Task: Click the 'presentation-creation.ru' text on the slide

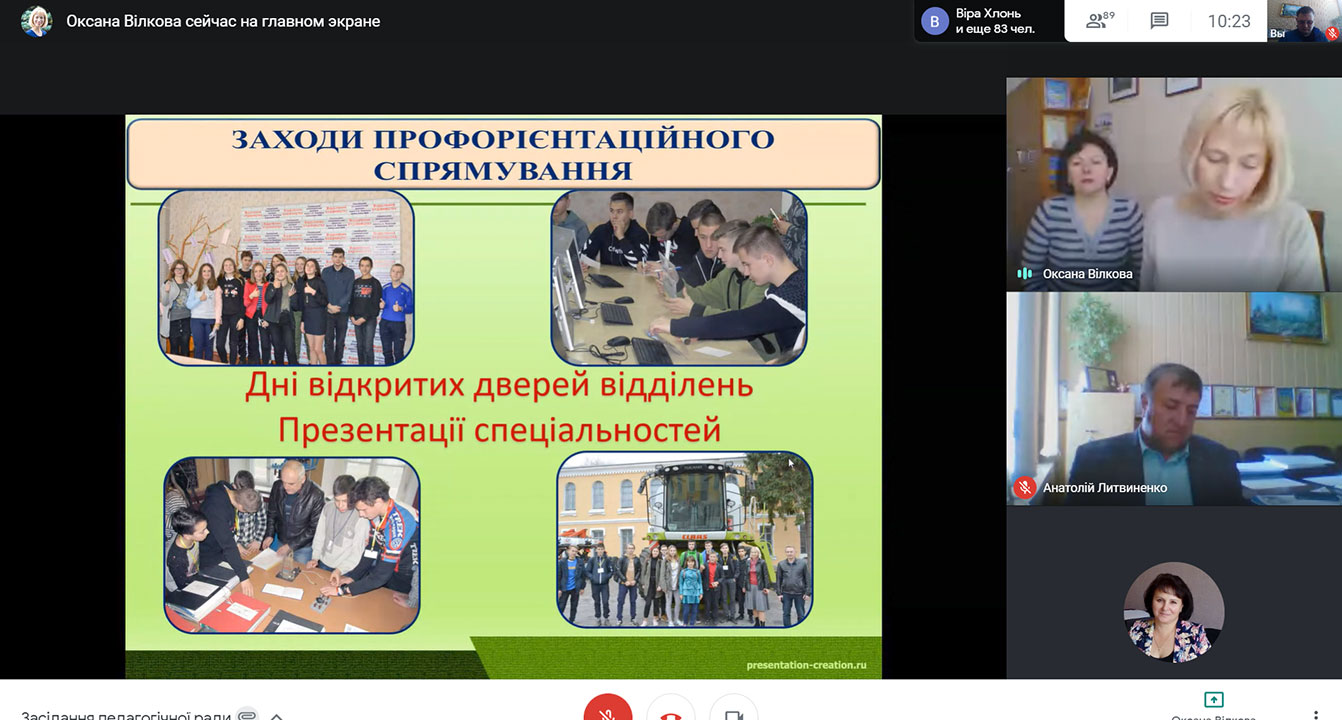Action: (806, 665)
